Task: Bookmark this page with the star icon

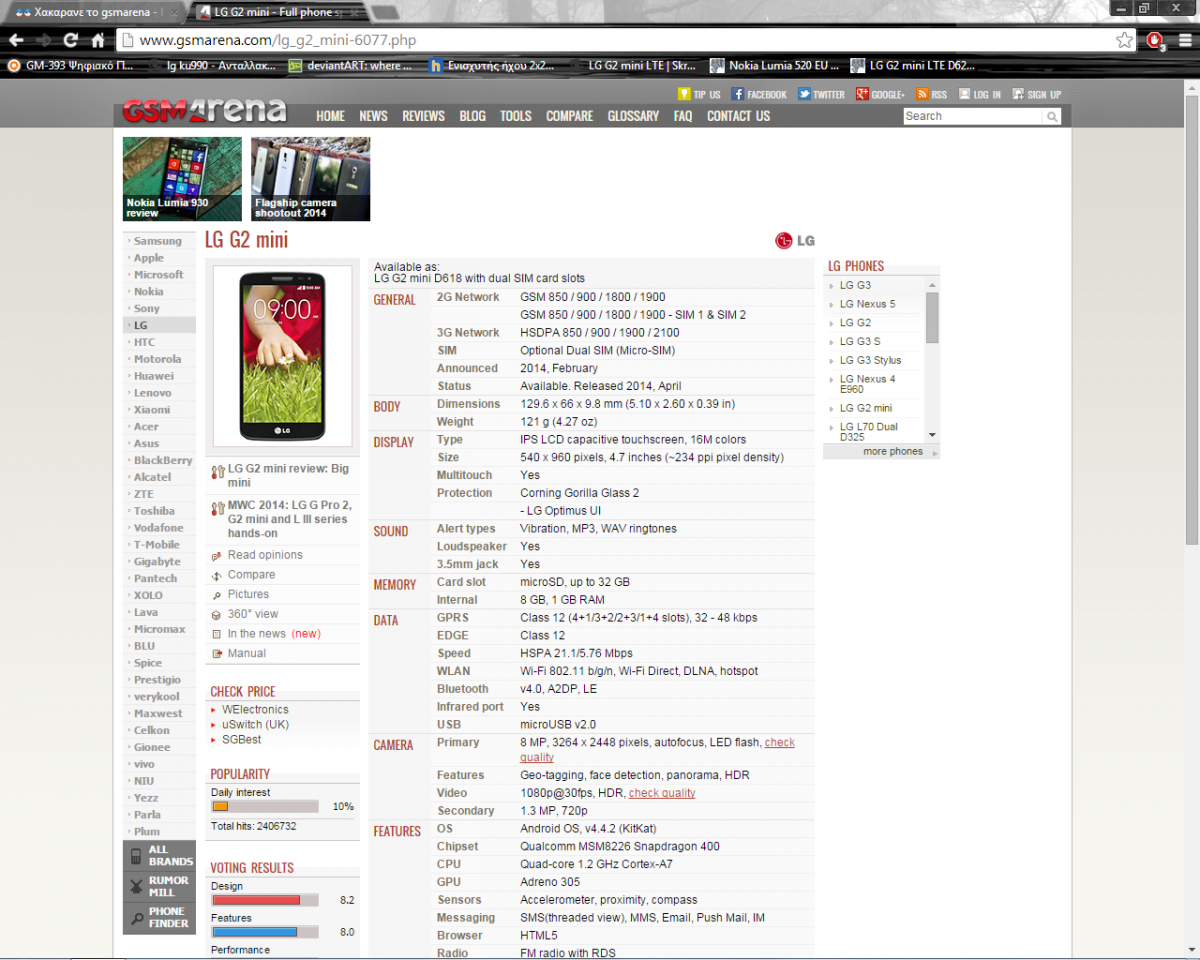Action: (x=1124, y=40)
